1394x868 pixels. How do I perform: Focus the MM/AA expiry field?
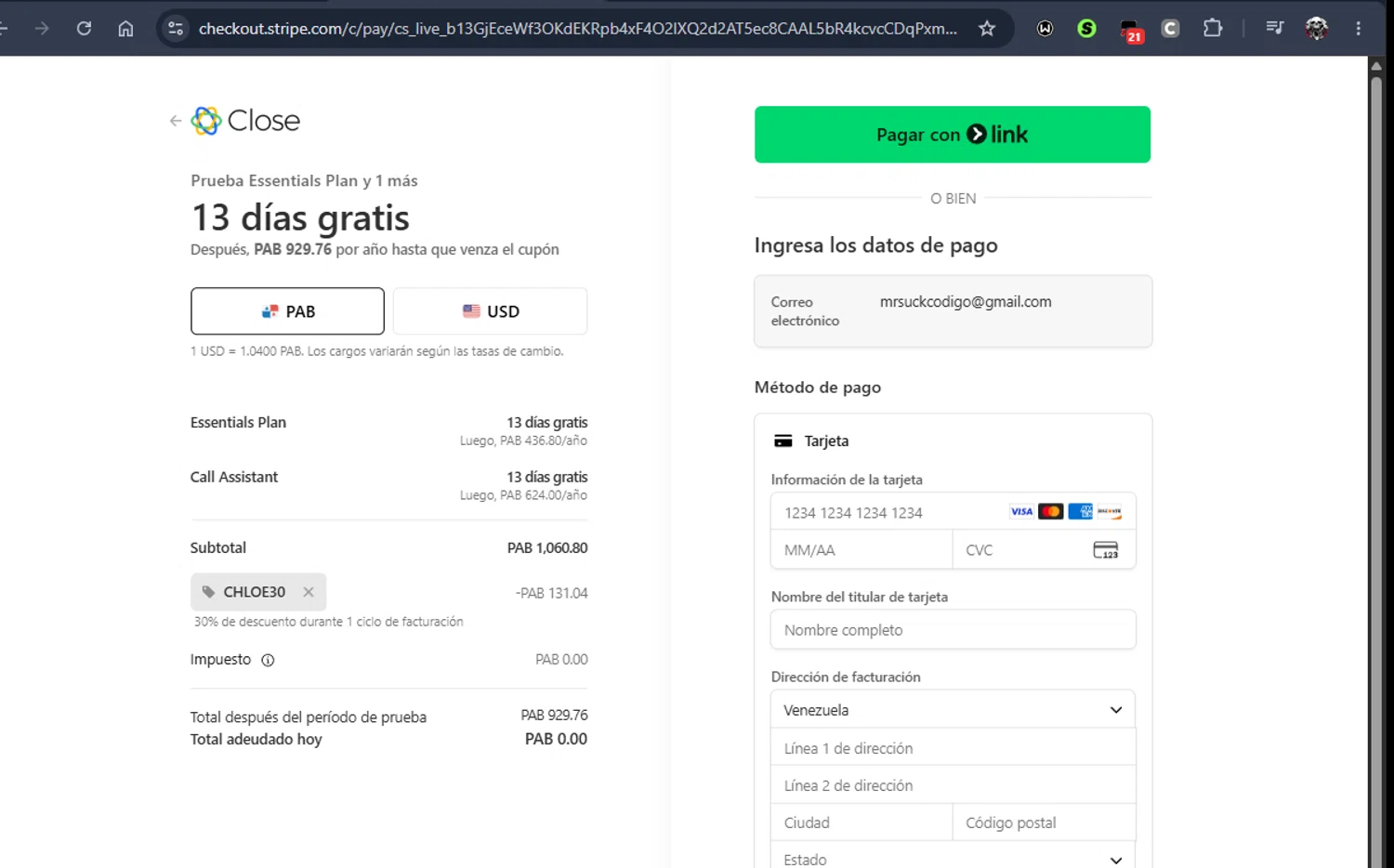tap(861, 550)
